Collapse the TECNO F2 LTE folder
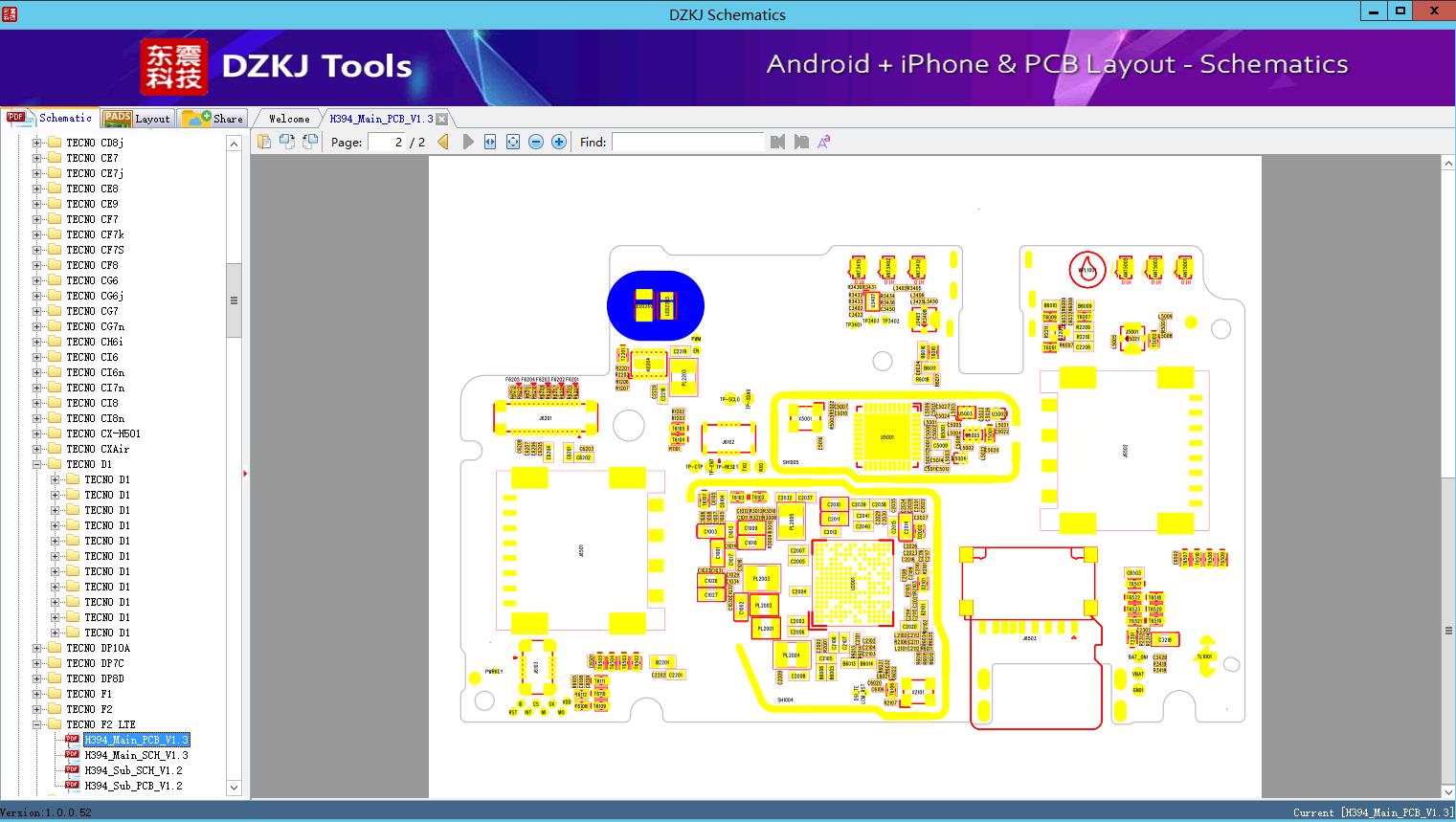1456x822 pixels. (x=36, y=724)
